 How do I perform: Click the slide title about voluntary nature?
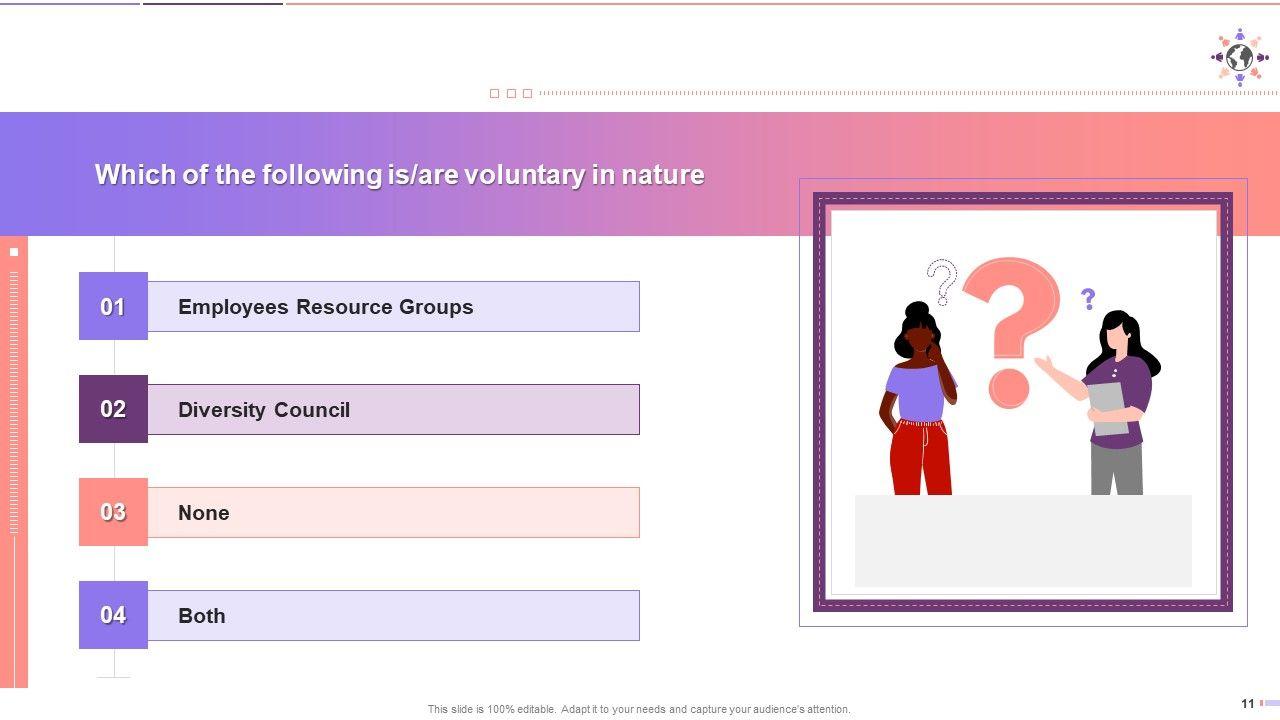click(399, 175)
